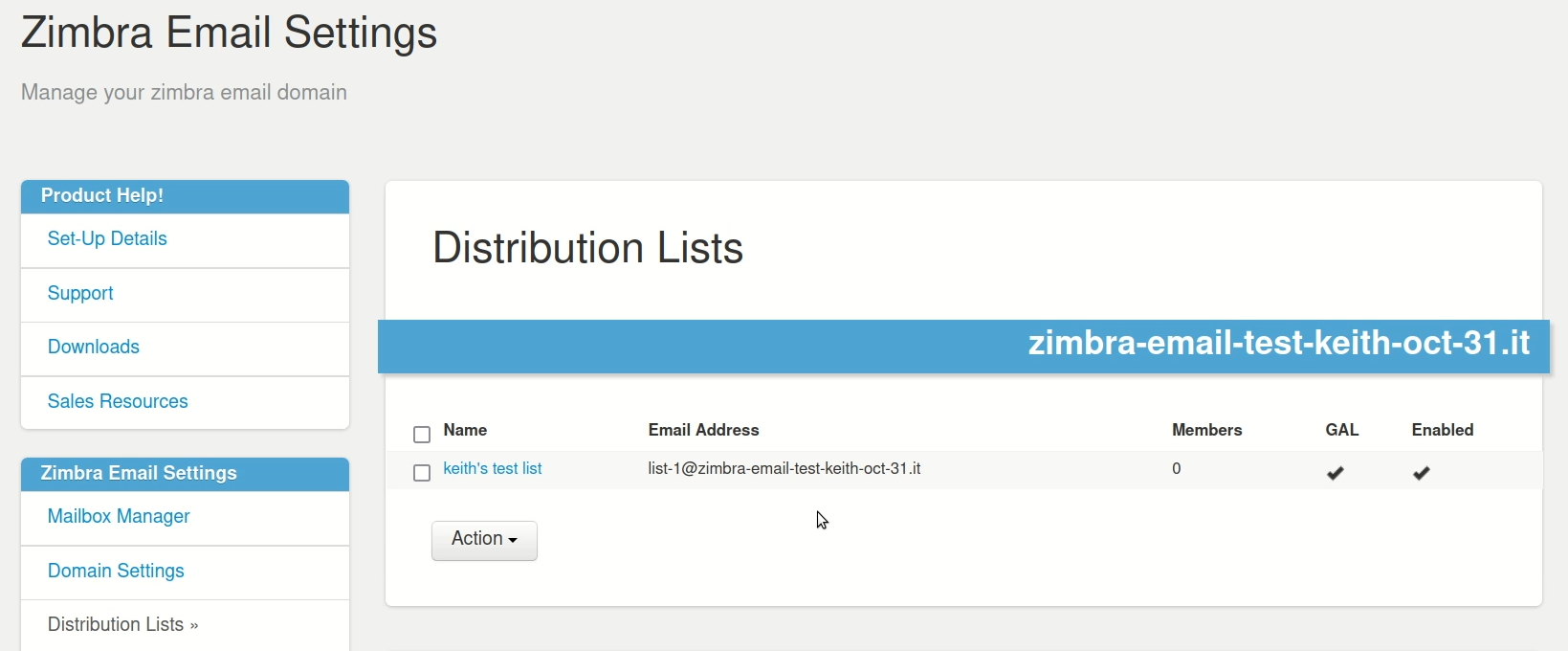Check the checkbox next to keith's test list

coord(421,472)
